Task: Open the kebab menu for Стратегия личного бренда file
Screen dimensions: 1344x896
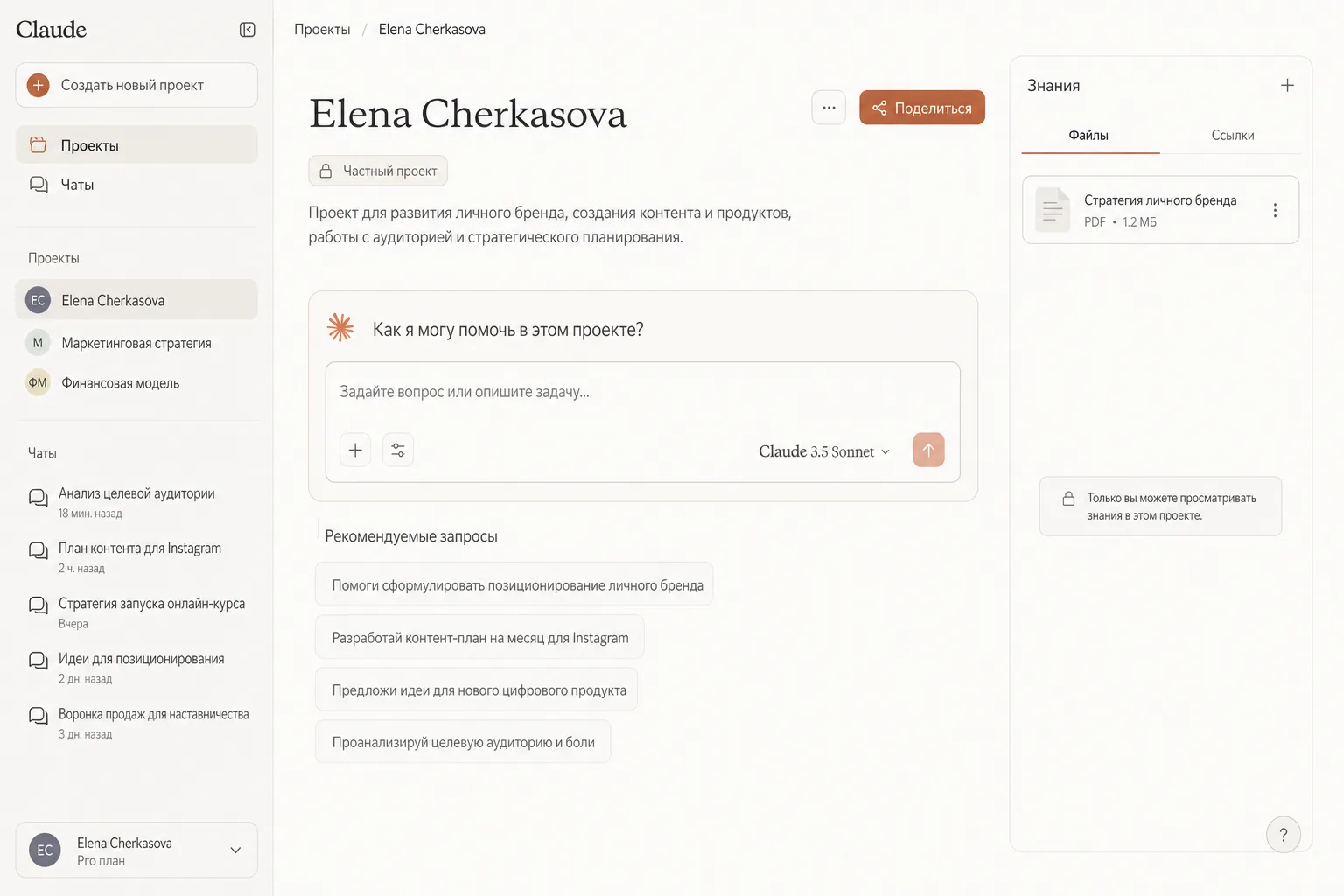Action: pyautogui.click(x=1275, y=210)
